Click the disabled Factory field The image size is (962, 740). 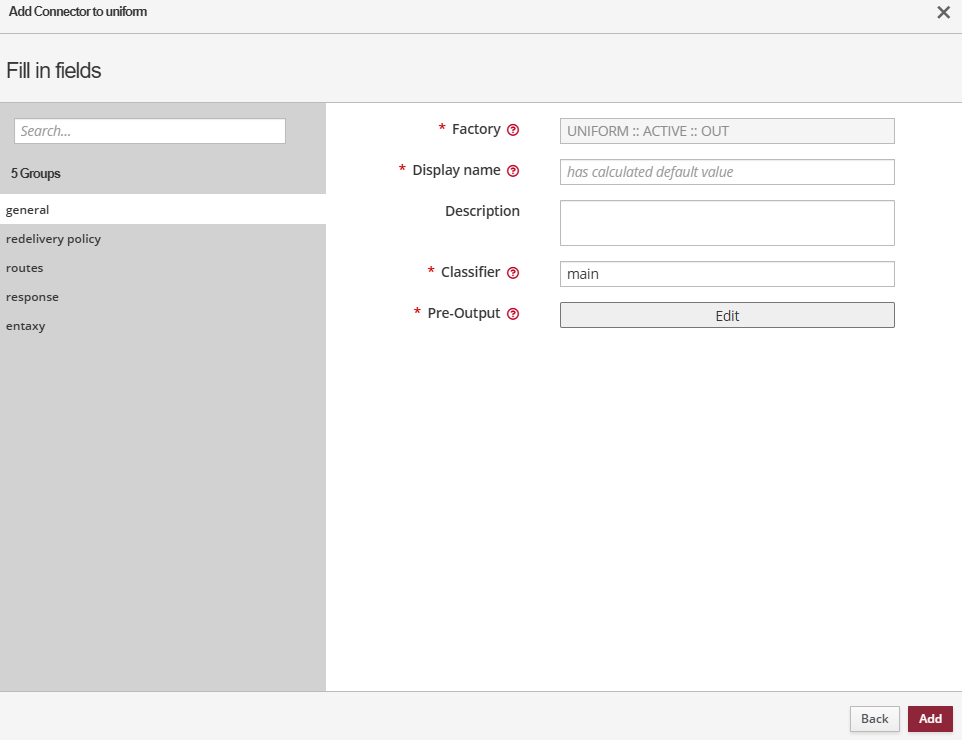click(x=727, y=131)
